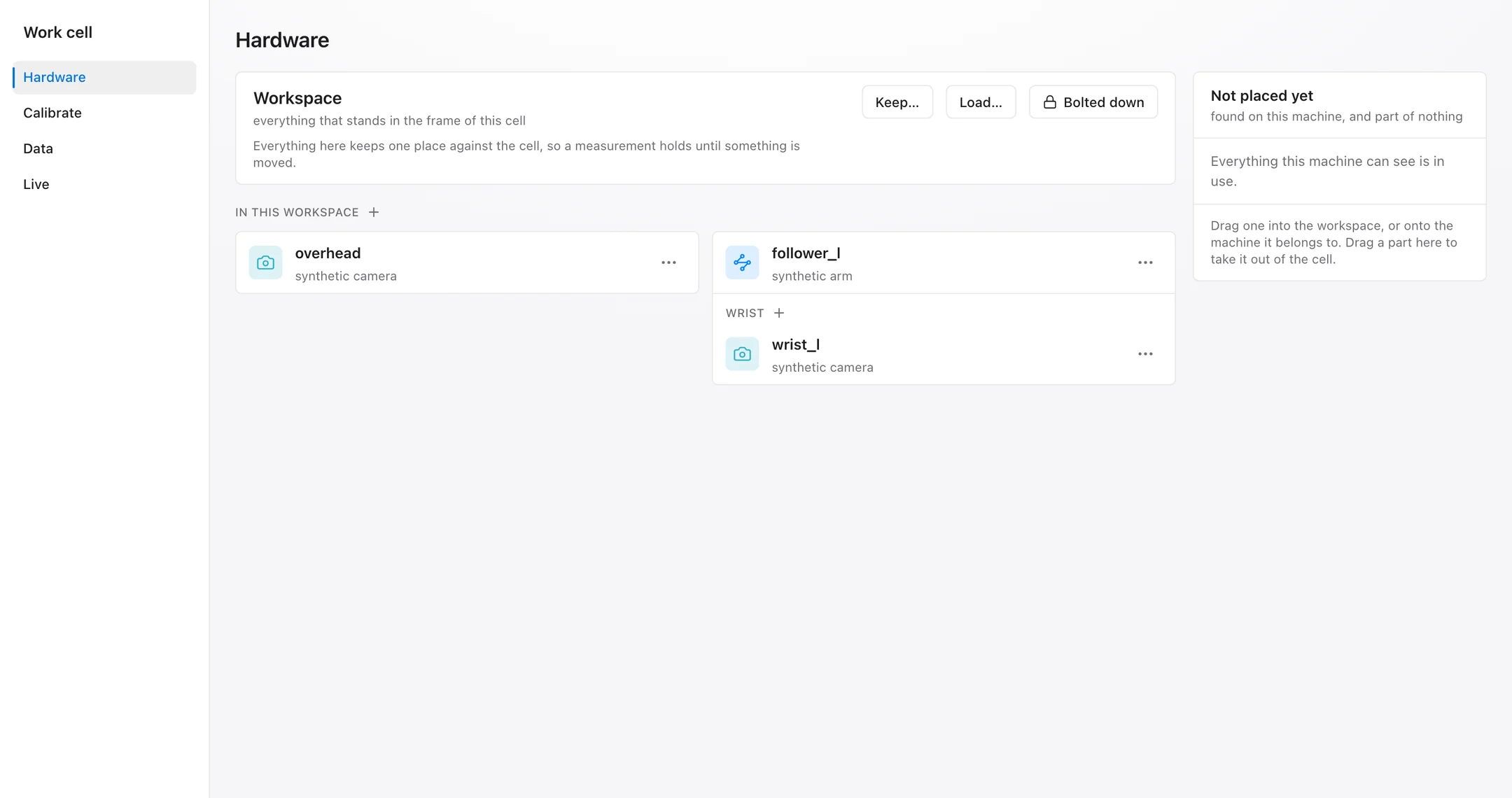Click the wrist_l camera icon
The image size is (1512, 798).
click(742, 354)
